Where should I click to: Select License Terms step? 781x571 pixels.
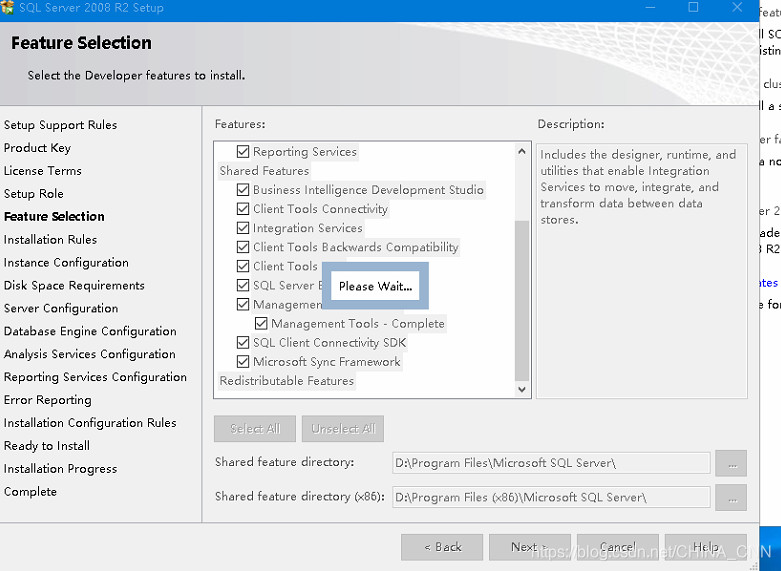(43, 171)
